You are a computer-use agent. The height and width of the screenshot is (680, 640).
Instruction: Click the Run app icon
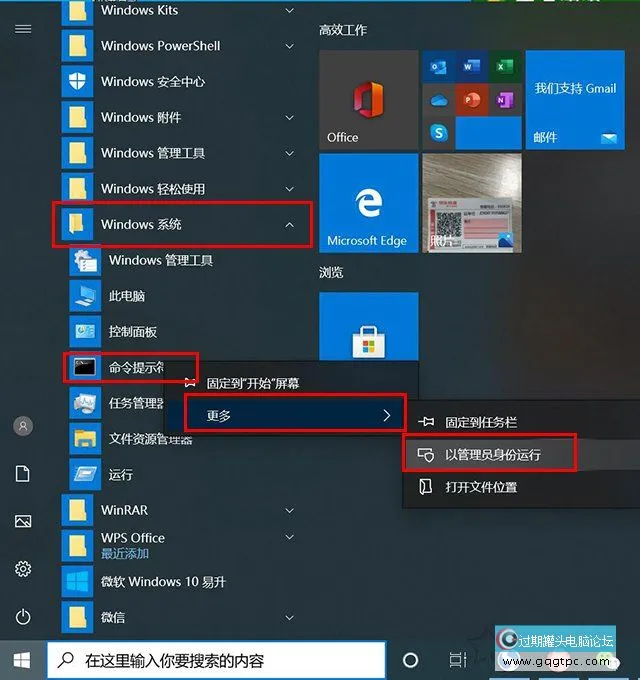pos(85,474)
